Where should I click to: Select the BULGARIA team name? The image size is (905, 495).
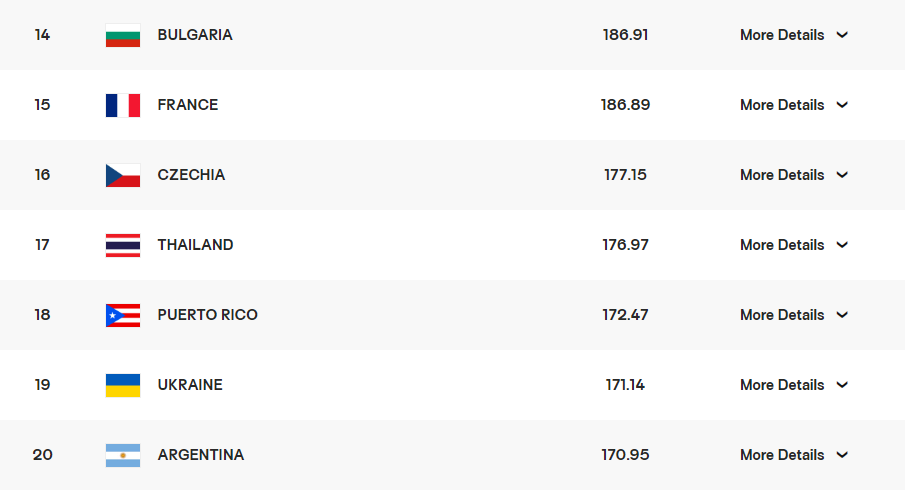195,35
